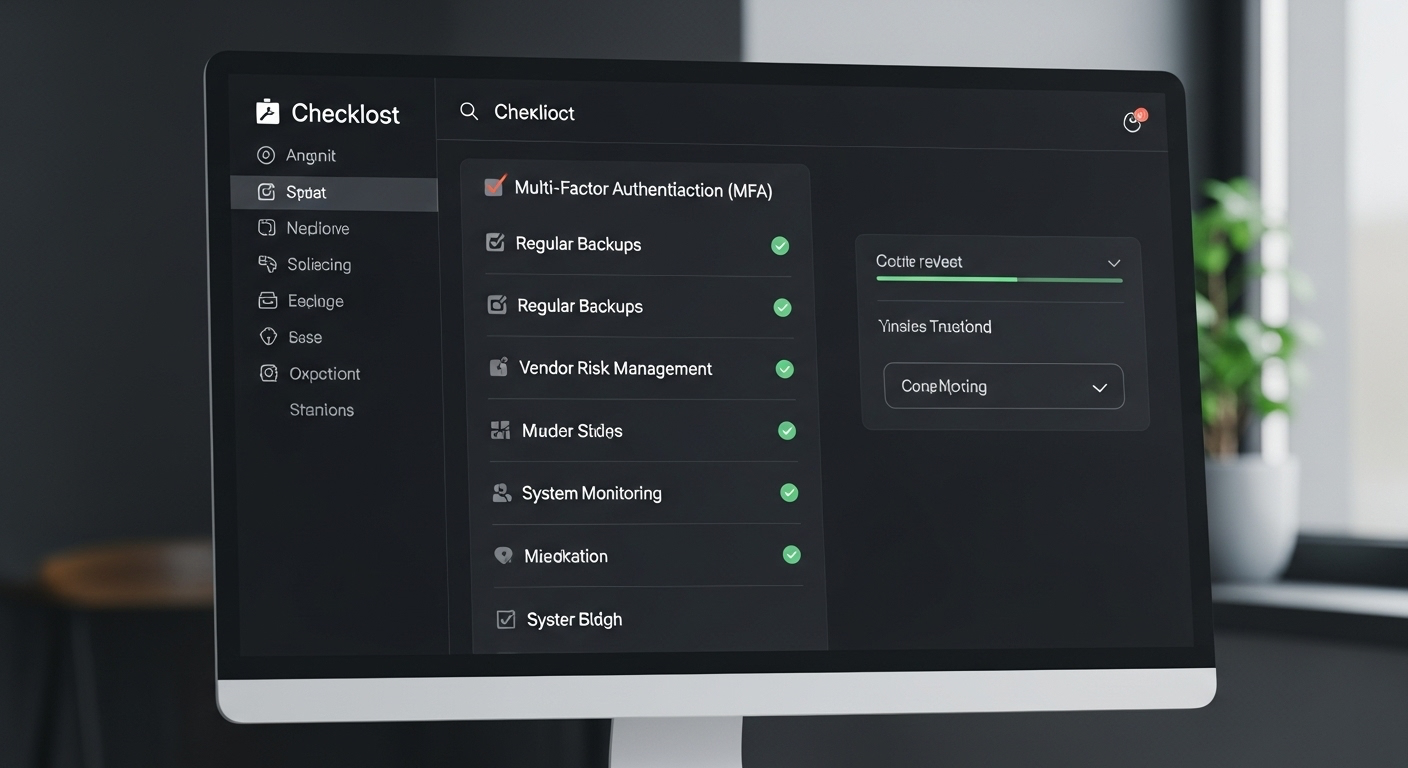This screenshot has height=768, width=1408.
Task: Click the chevron arrow inside ConeMoting box
Action: tap(1099, 388)
